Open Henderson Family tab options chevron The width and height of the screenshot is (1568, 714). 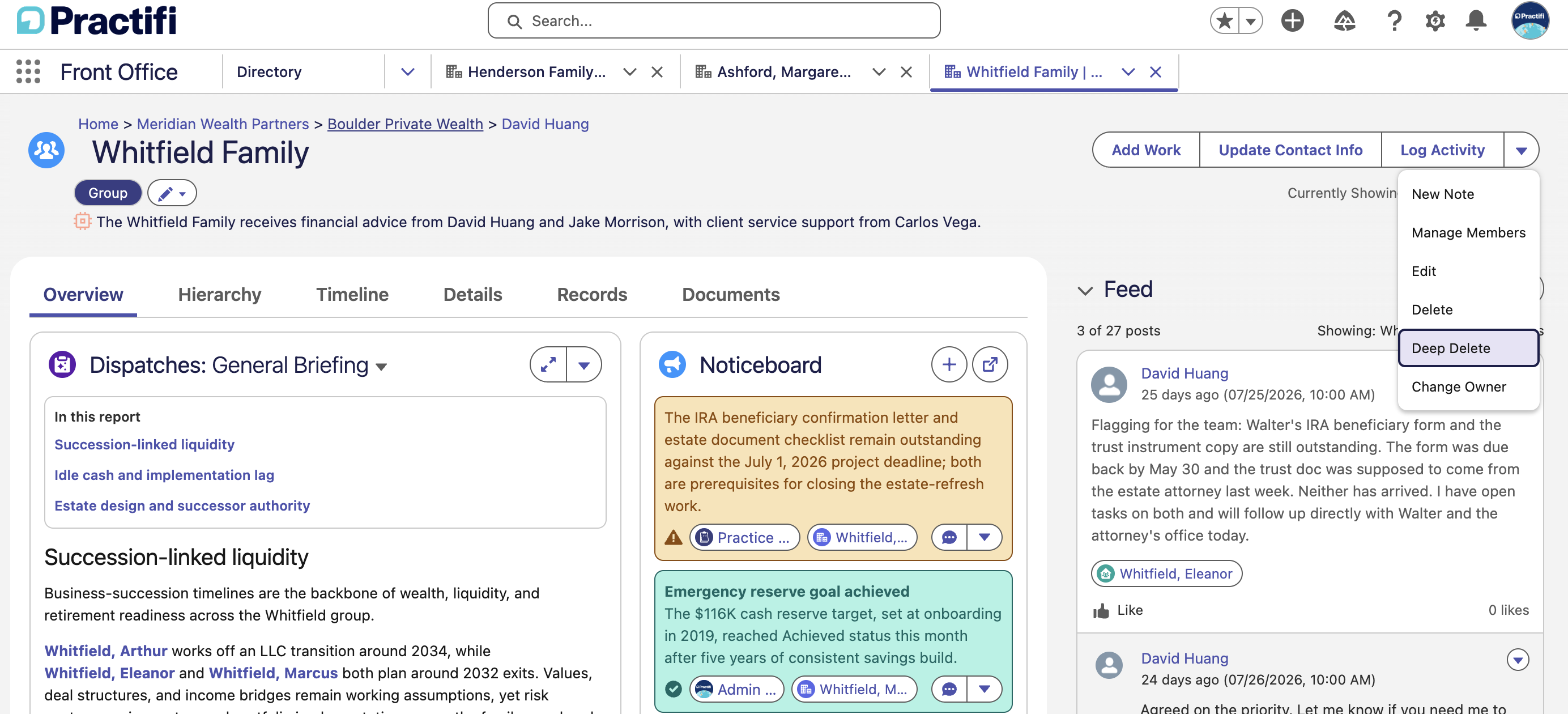coord(629,72)
